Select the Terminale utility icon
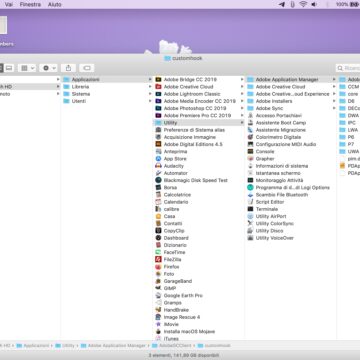Viewport: 360px width, 360px height. coord(250,209)
